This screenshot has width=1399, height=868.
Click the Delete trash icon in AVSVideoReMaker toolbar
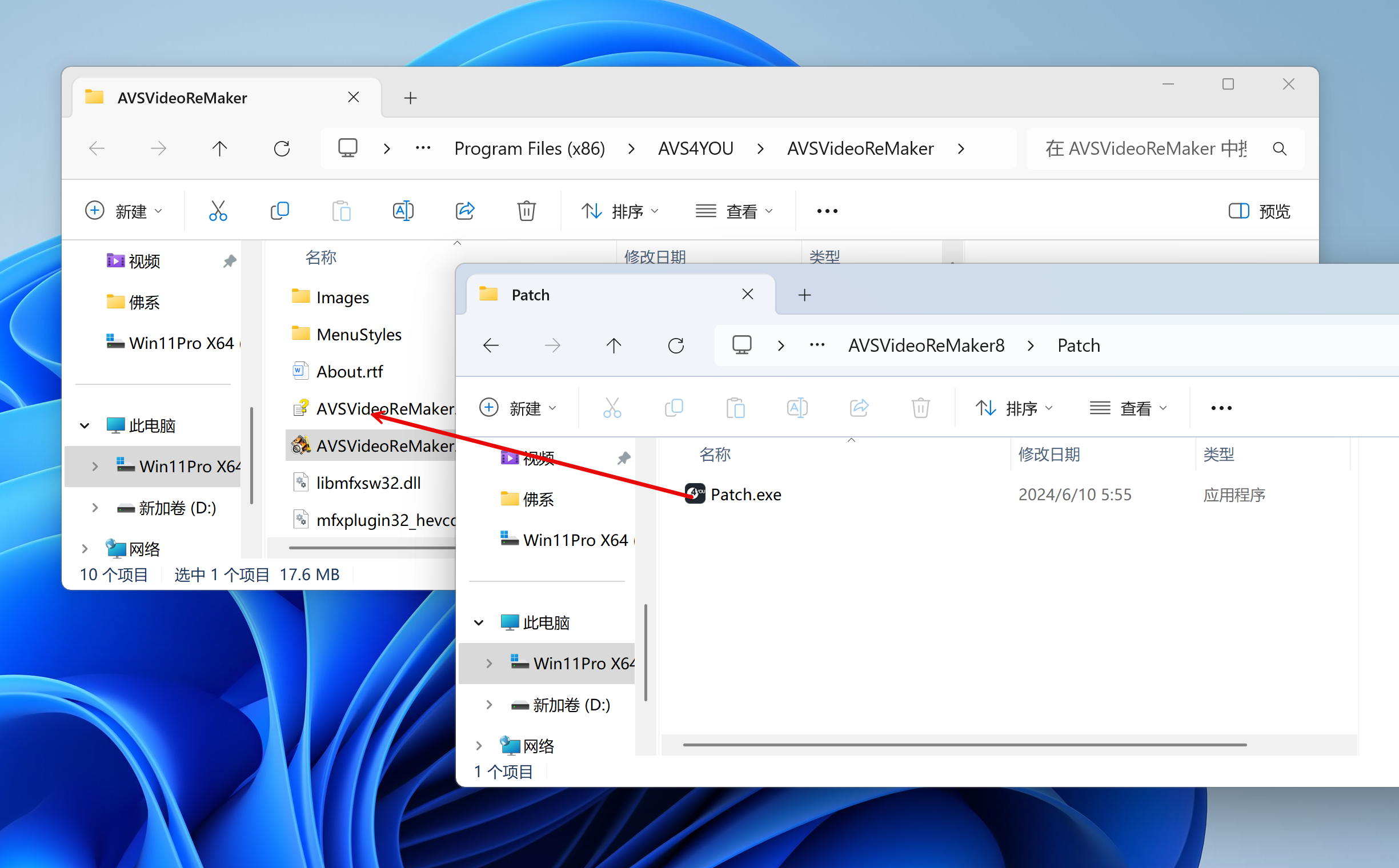click(526, 211)
